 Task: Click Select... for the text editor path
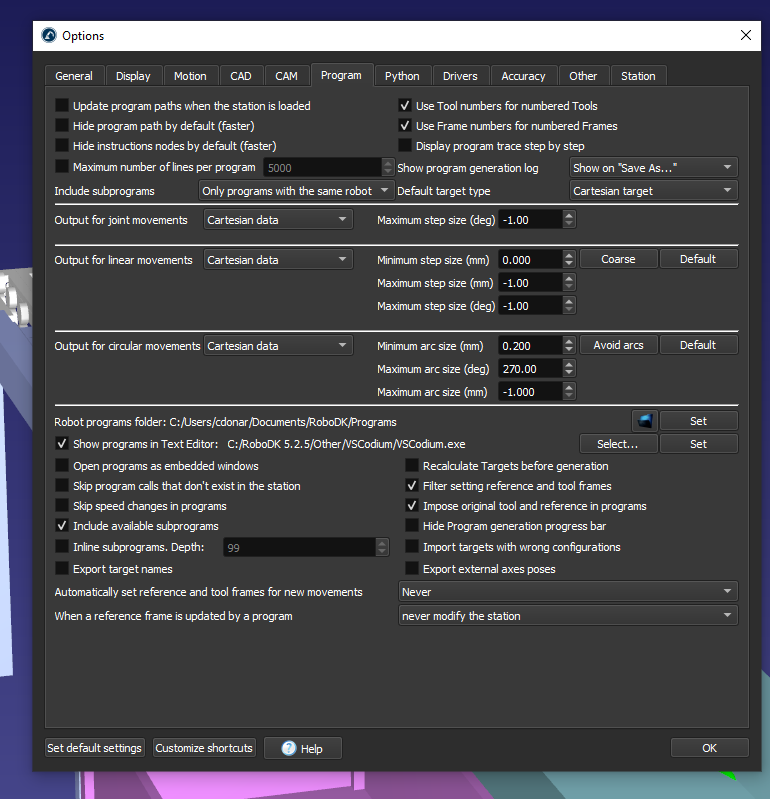[618, 444]
